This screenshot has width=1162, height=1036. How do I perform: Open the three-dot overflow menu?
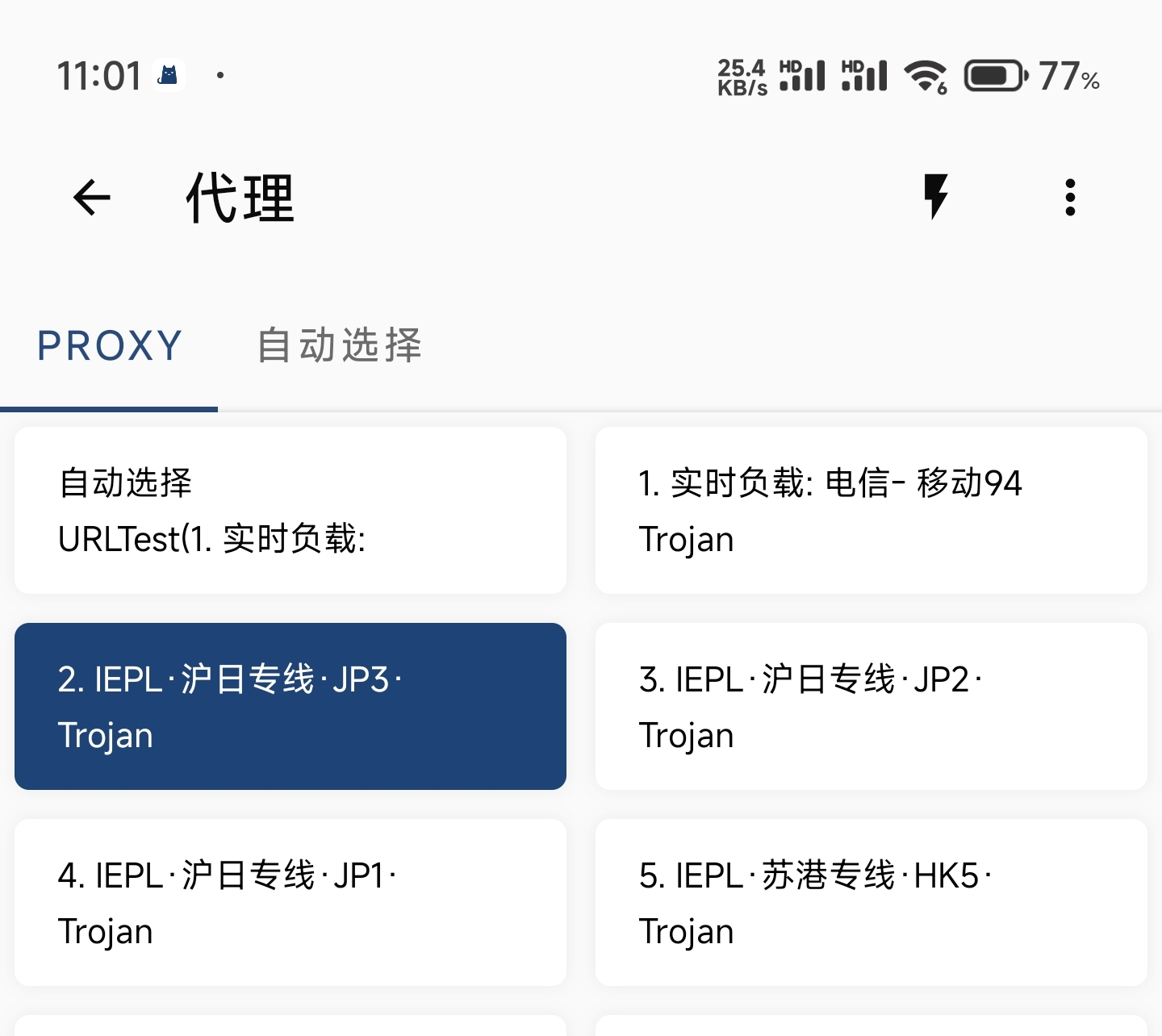point(1070,198)
